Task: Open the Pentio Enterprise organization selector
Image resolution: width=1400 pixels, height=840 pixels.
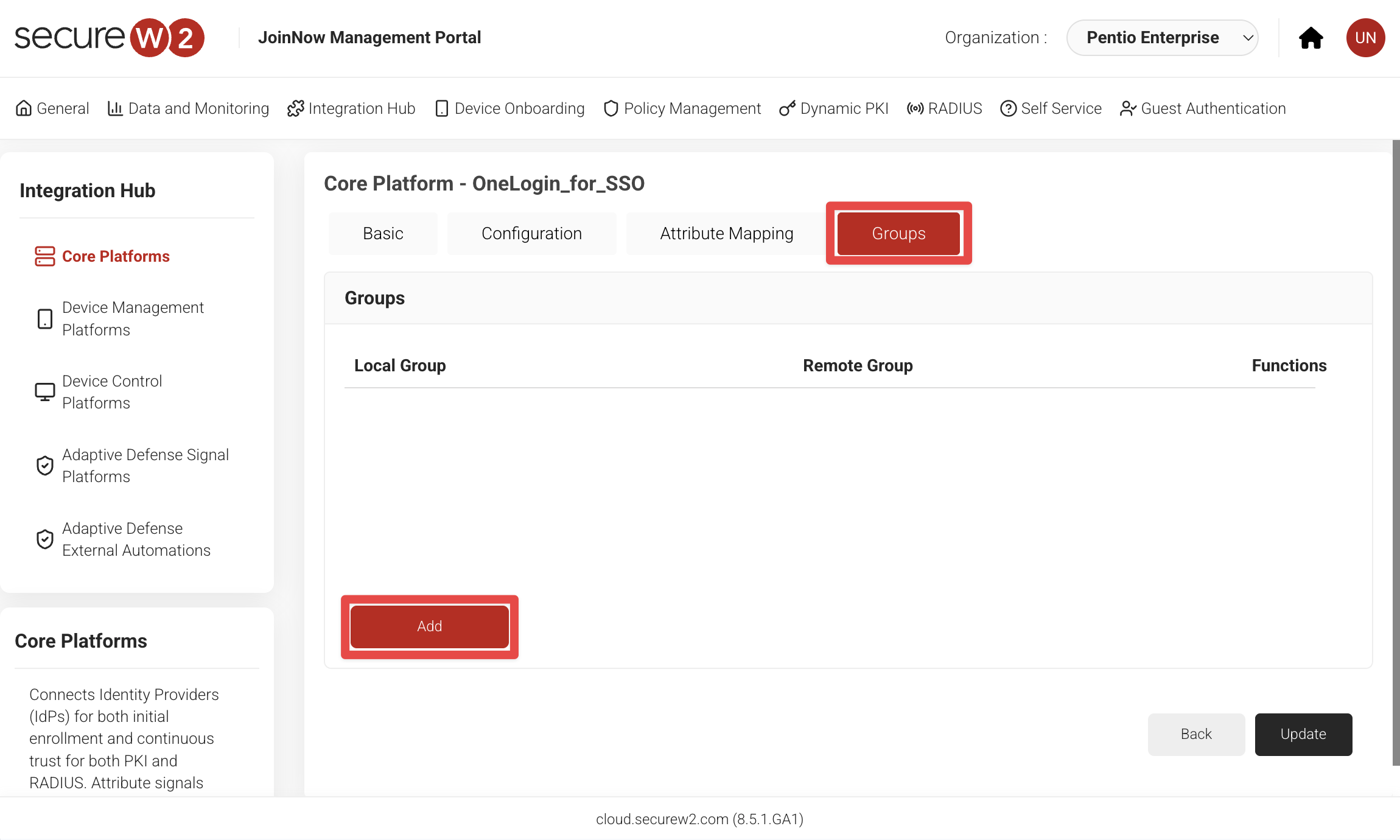Action: click(x=1162, y=38)
